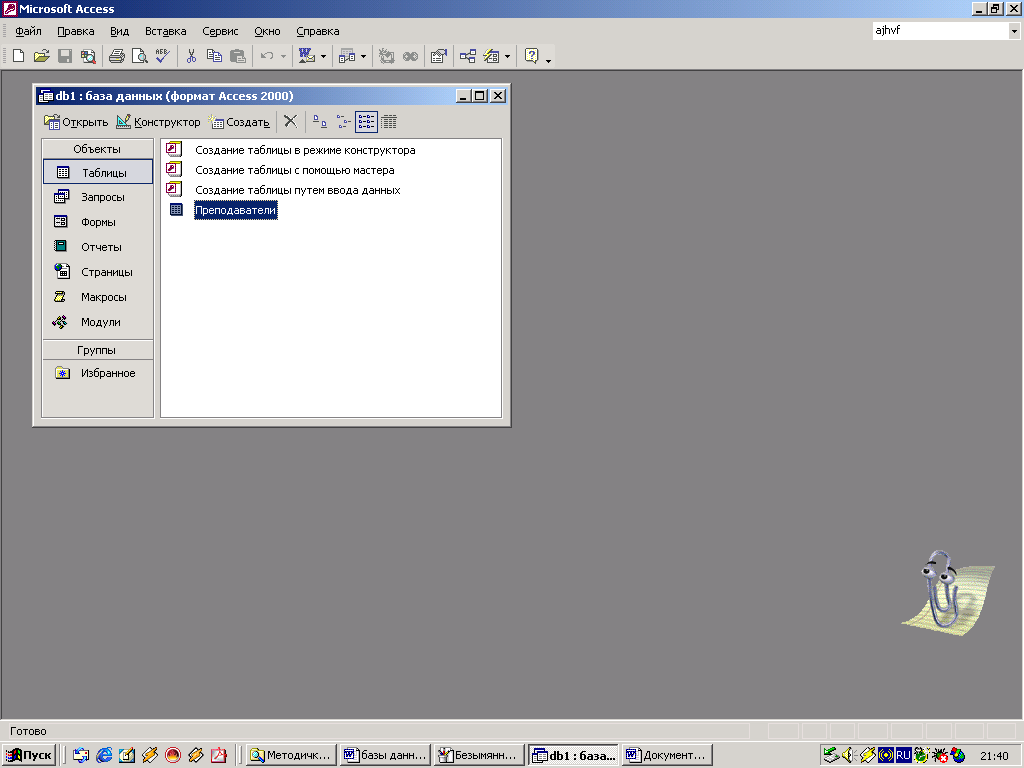Open the Вставка menu
This screenshot has height=768, width=1024.
(166, 31)
